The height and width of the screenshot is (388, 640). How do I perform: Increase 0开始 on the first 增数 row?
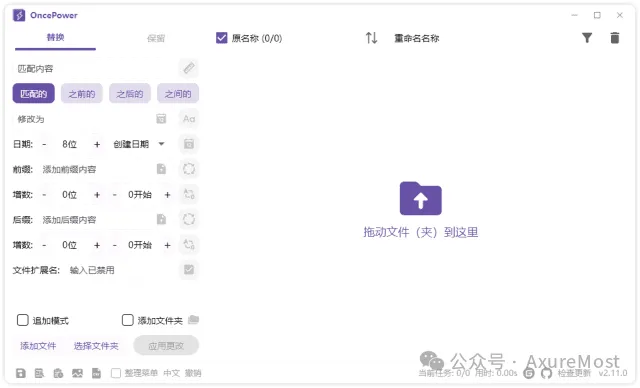pos(167,195)
